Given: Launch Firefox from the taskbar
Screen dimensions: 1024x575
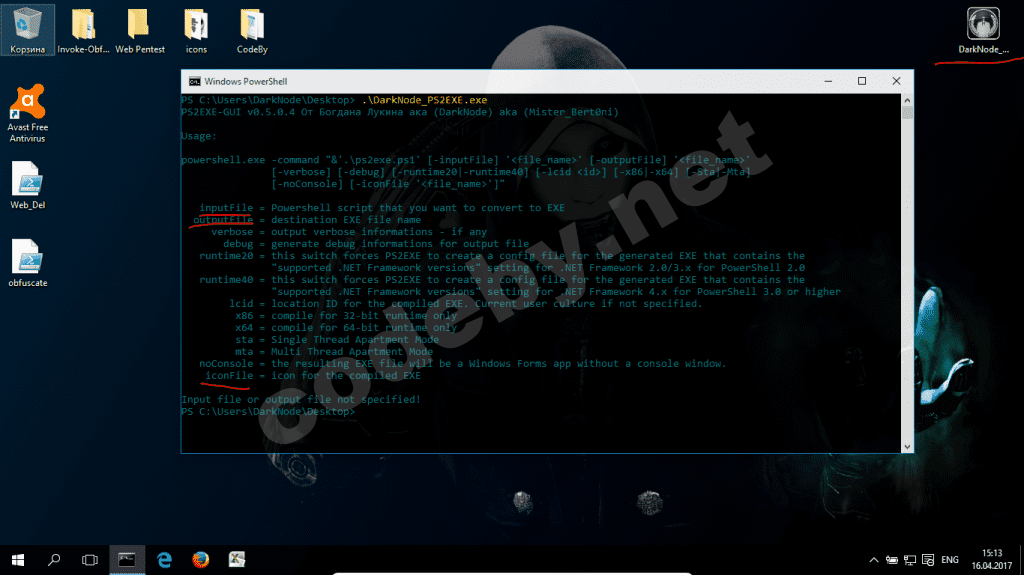Looking at the screenshot, I should pyautogui.click(x=200, y=560).
